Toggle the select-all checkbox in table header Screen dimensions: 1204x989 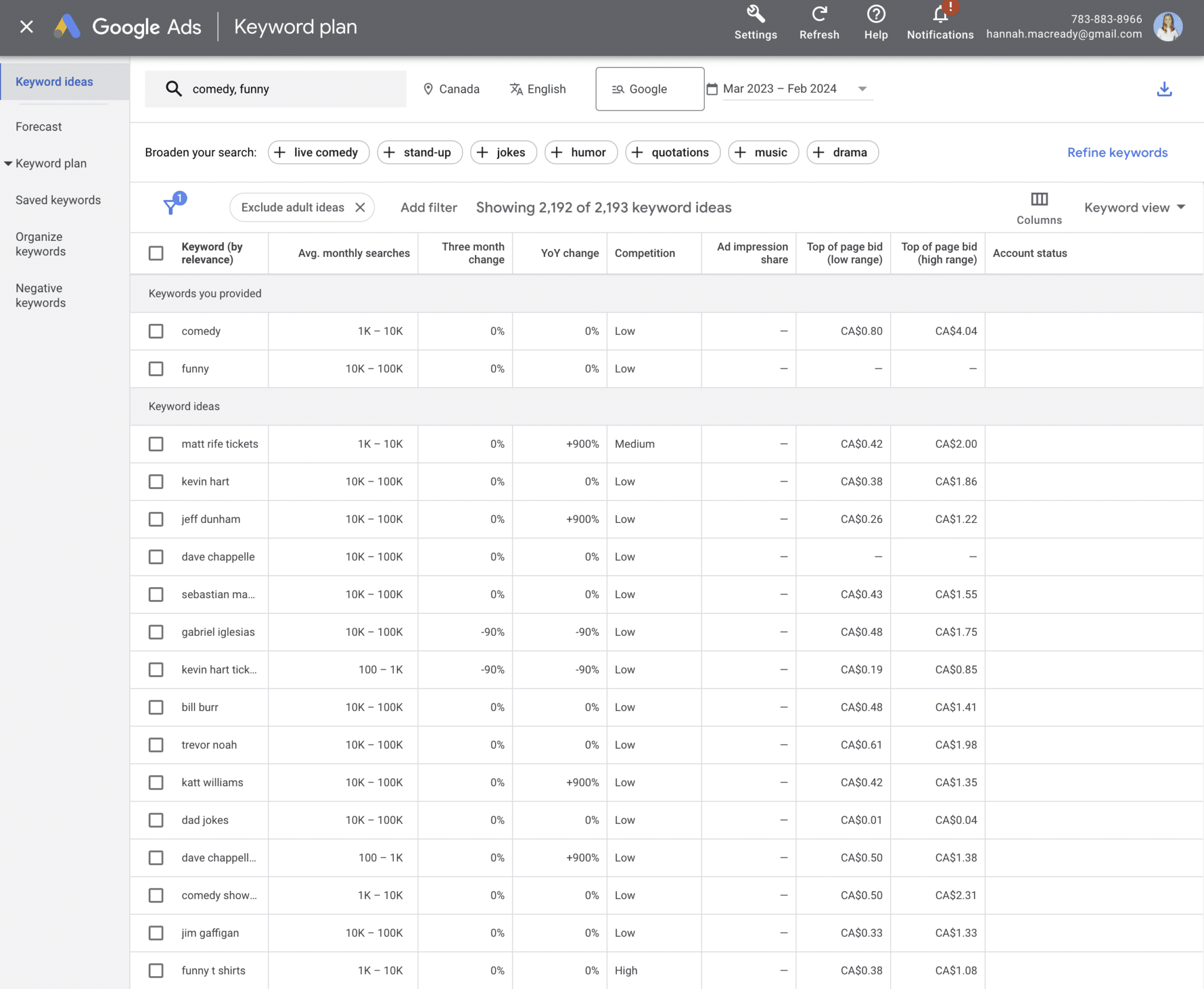[x=156, y=253]
